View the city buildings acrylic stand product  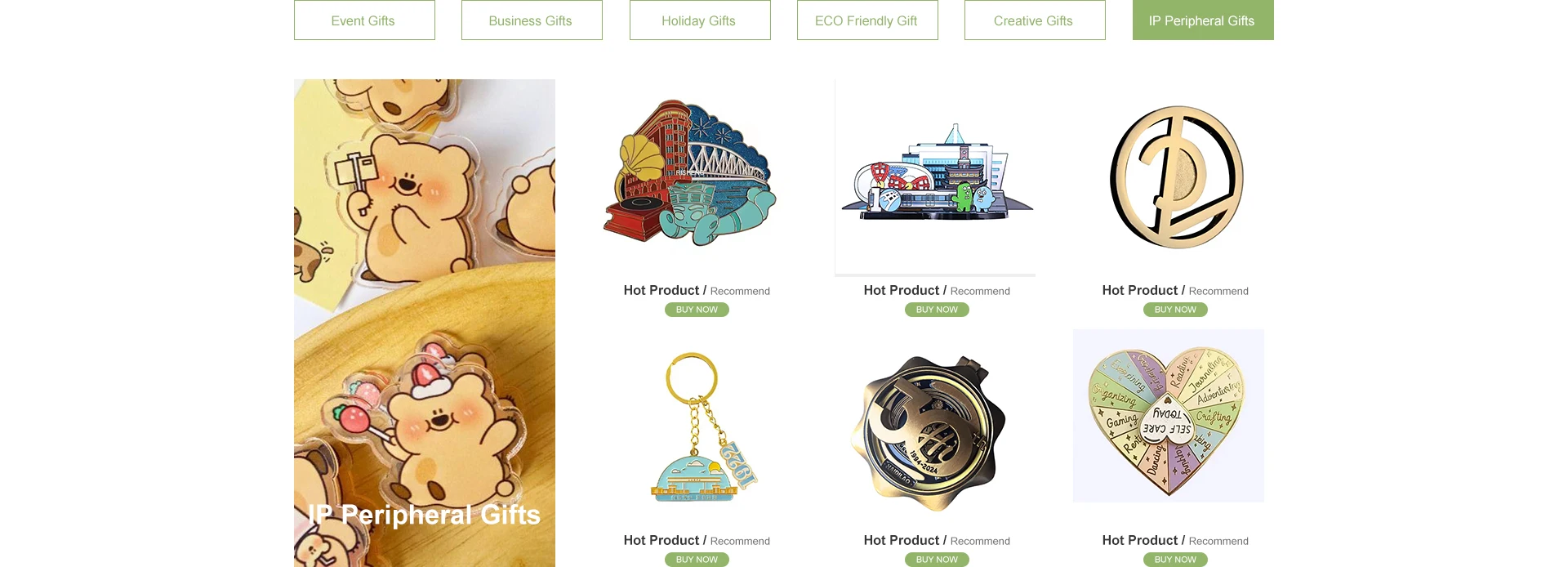pyautogui.click(x=935, y=176)
